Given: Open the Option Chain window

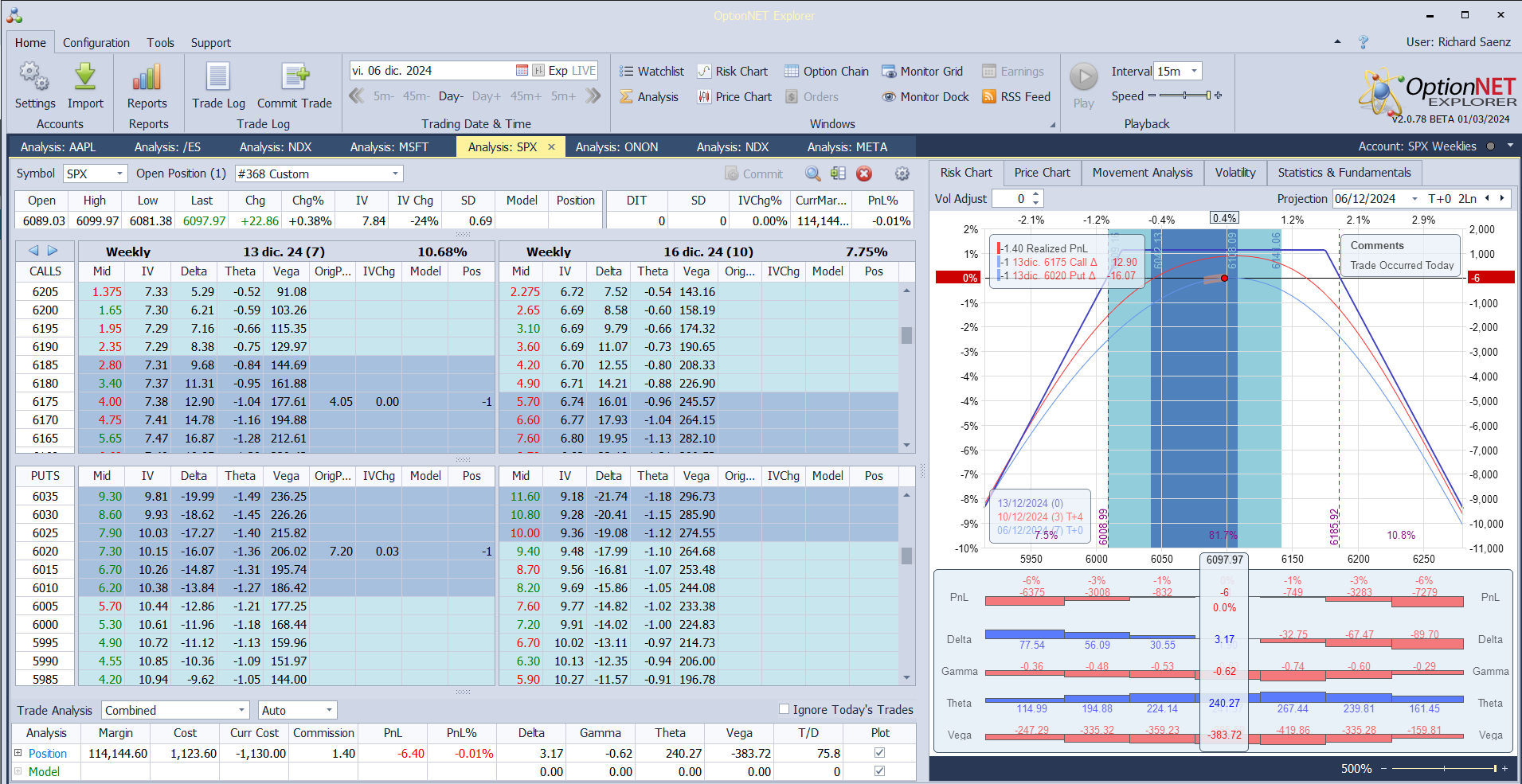Looking at the screenshot, I should point(827,71).
